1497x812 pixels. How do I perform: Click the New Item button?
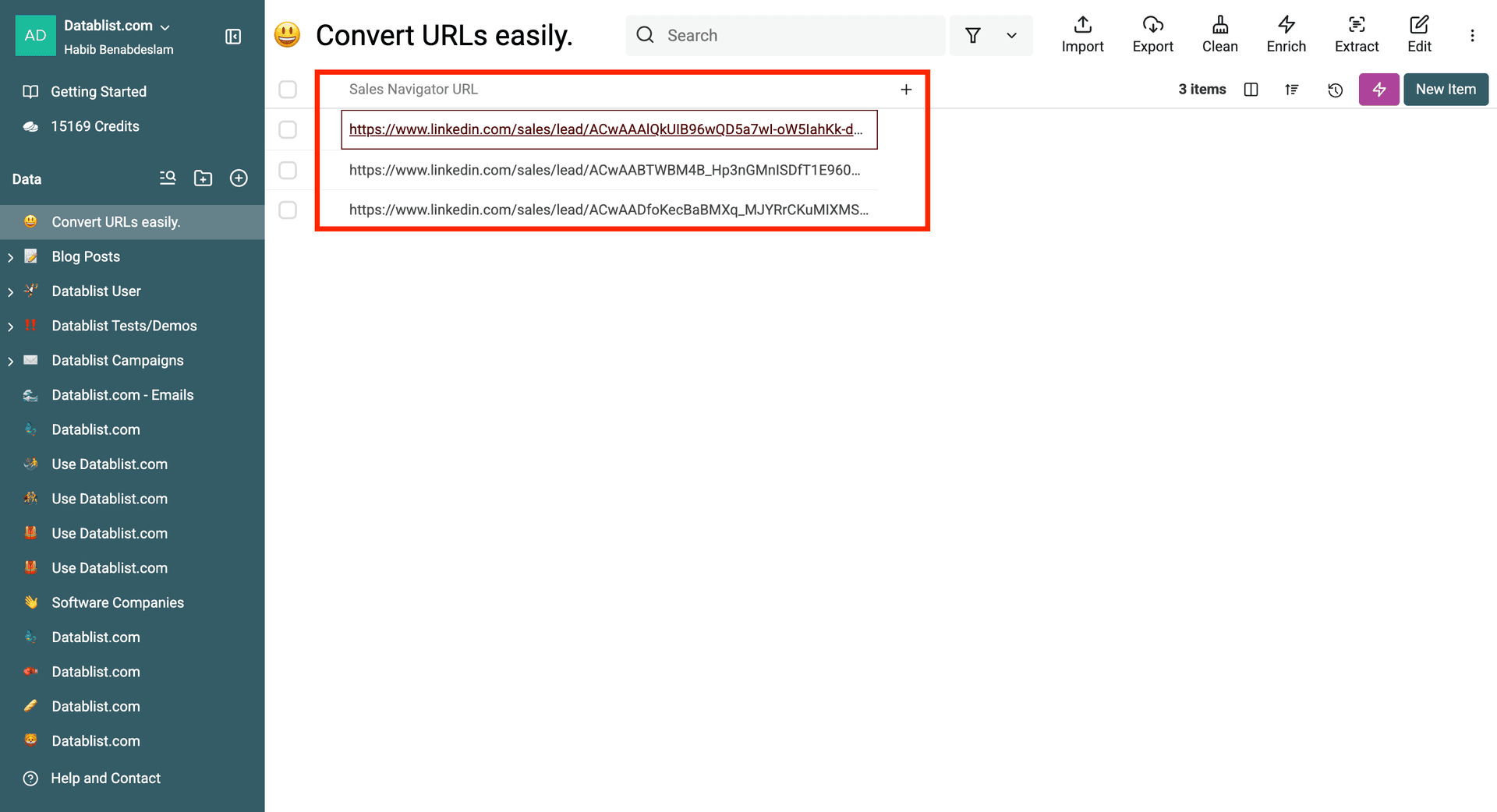coord(1446,89)
